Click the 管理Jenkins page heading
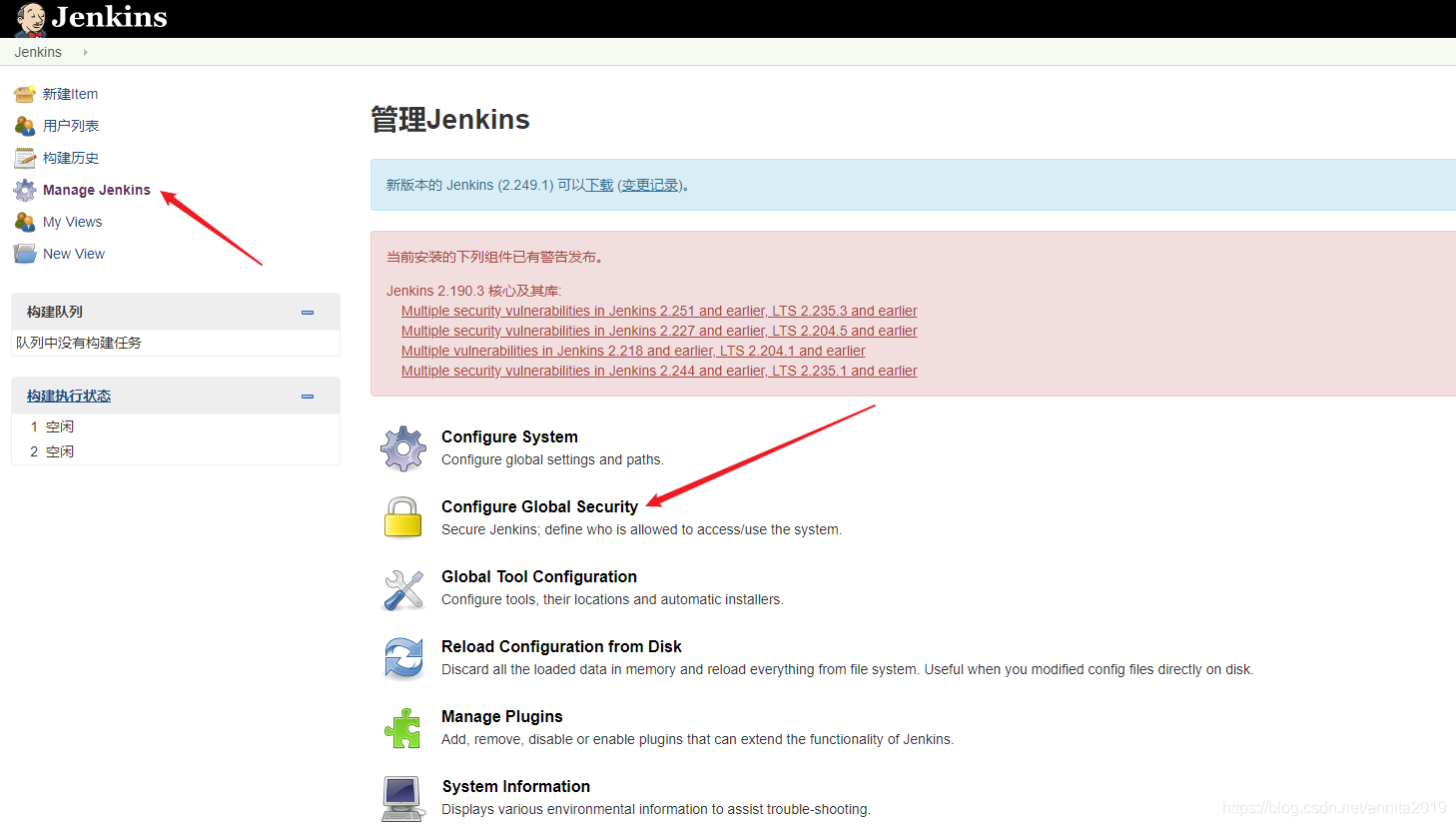The width and height of the screenshot is (1456, 826). click(450, 120)
